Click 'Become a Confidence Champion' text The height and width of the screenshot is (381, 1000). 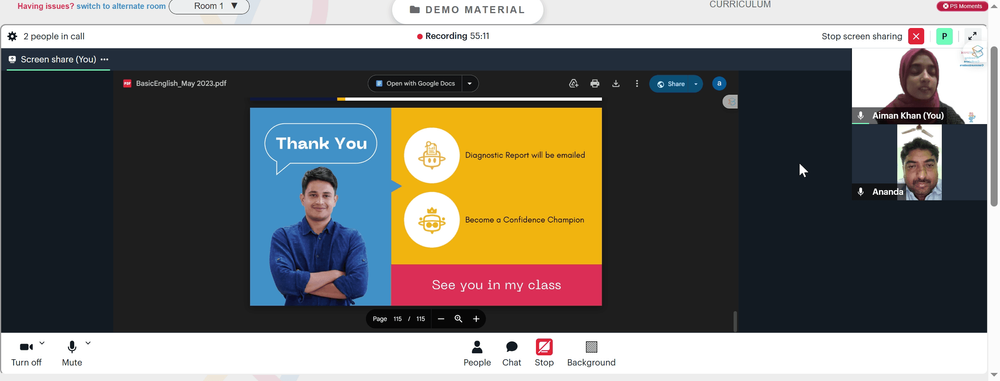point(524,220)
